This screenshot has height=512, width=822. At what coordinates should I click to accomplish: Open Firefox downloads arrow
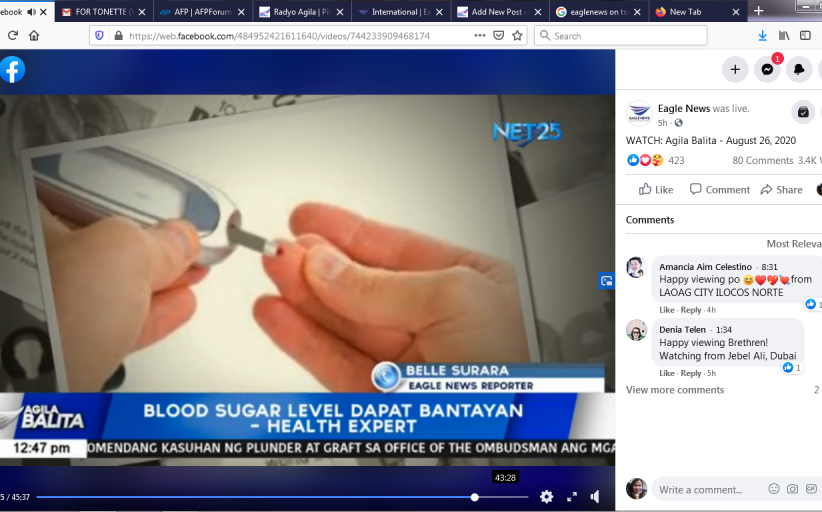(762, 35)
